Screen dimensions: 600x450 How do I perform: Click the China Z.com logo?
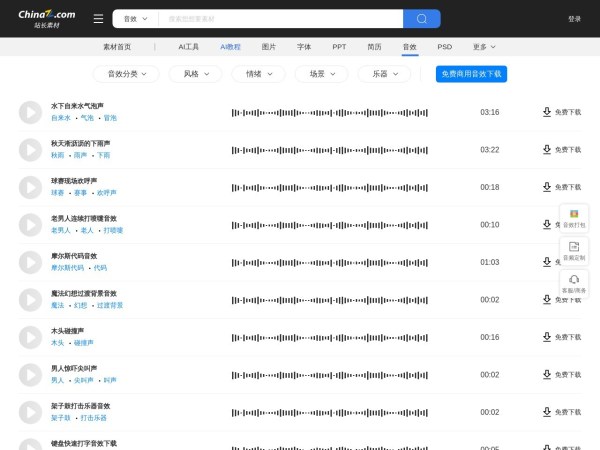pyautogui.click(x=47, y=18)
